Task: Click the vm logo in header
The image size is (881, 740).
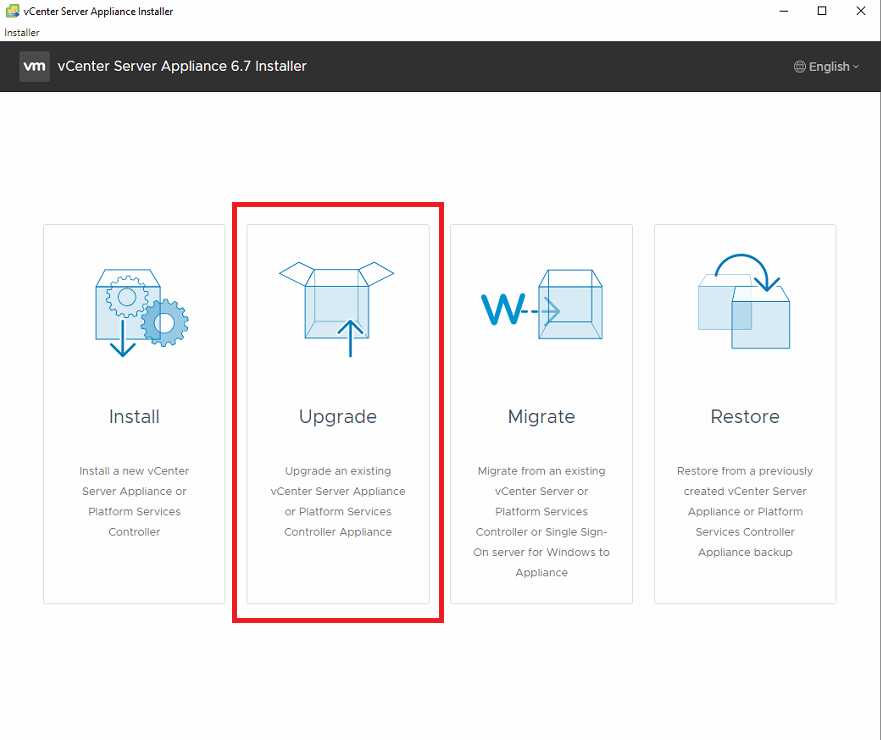Action: point(34,66)
